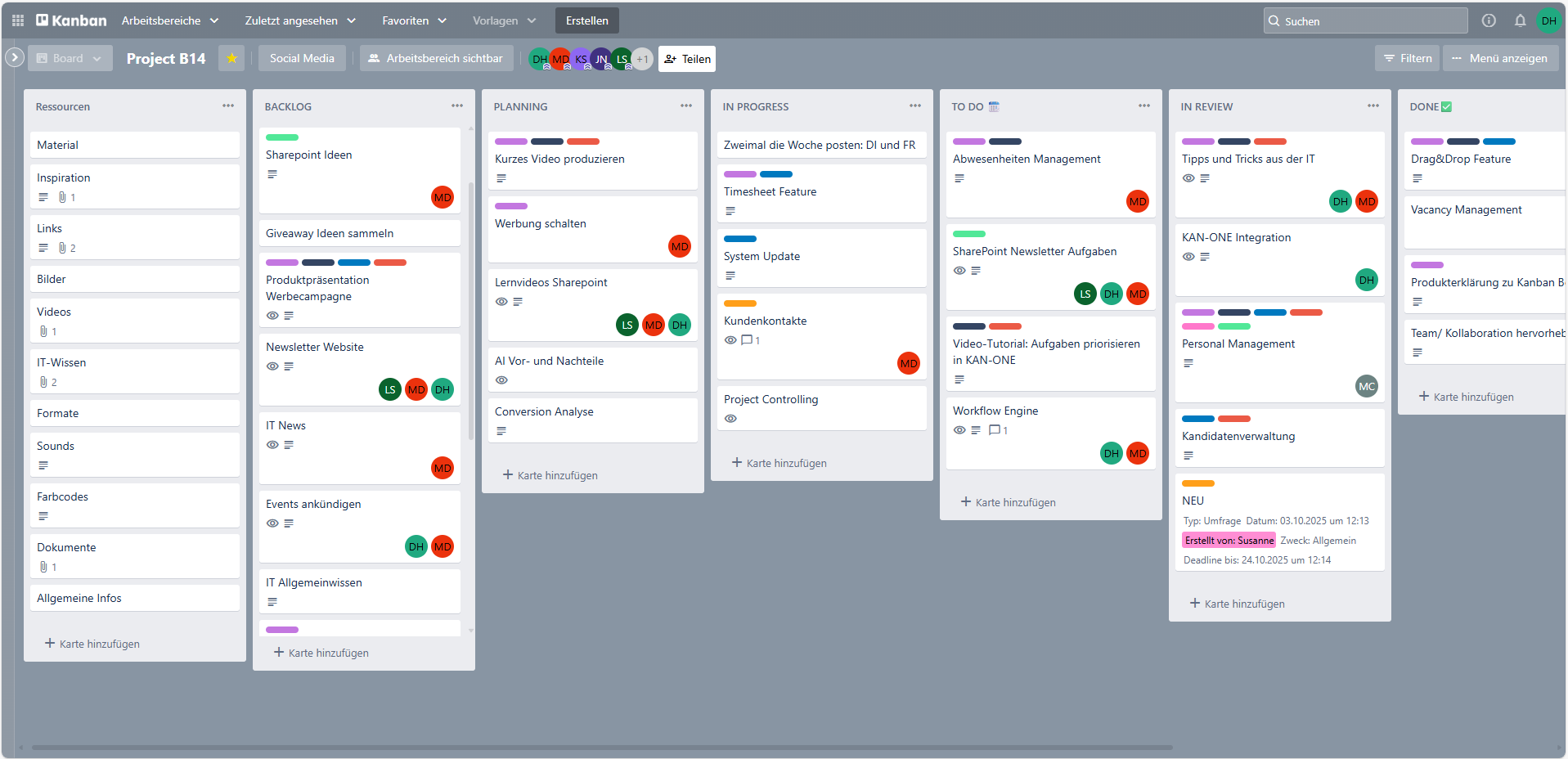Click the comment icon on Kundenkontakte card
Screen dimensions: 1568x759
(747, 340)
